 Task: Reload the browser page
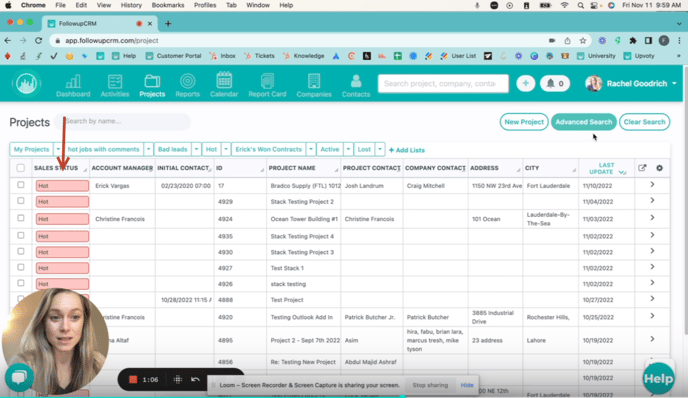(x=39, y=40)
